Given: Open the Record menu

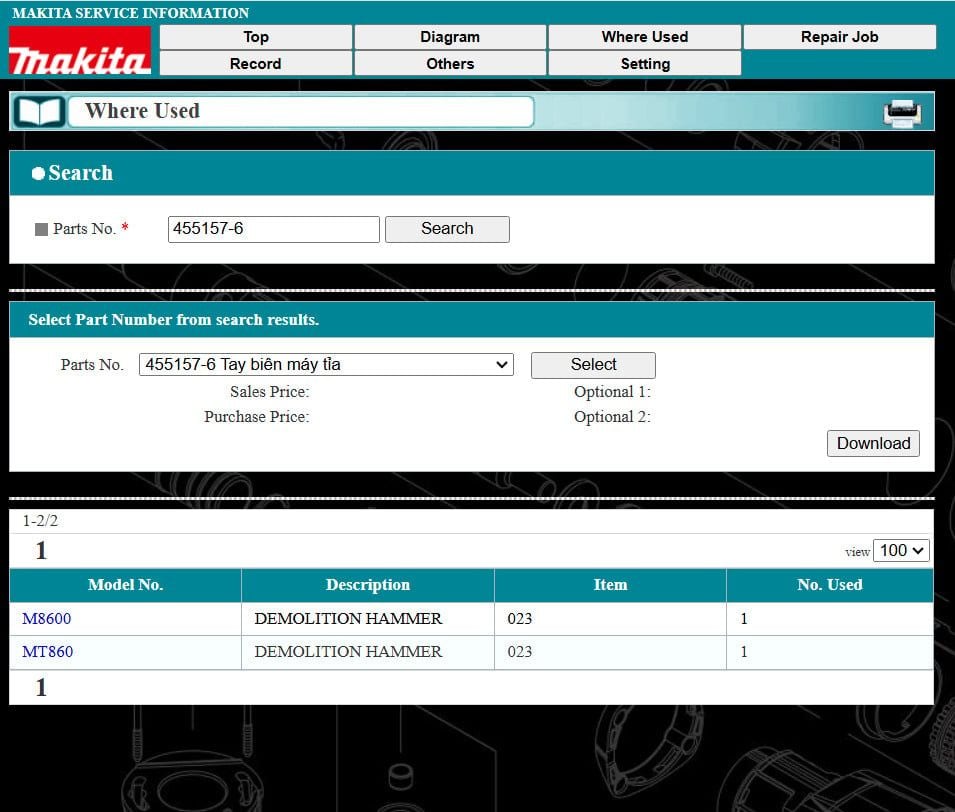Looking at the screenshot, I should (256, 63).
